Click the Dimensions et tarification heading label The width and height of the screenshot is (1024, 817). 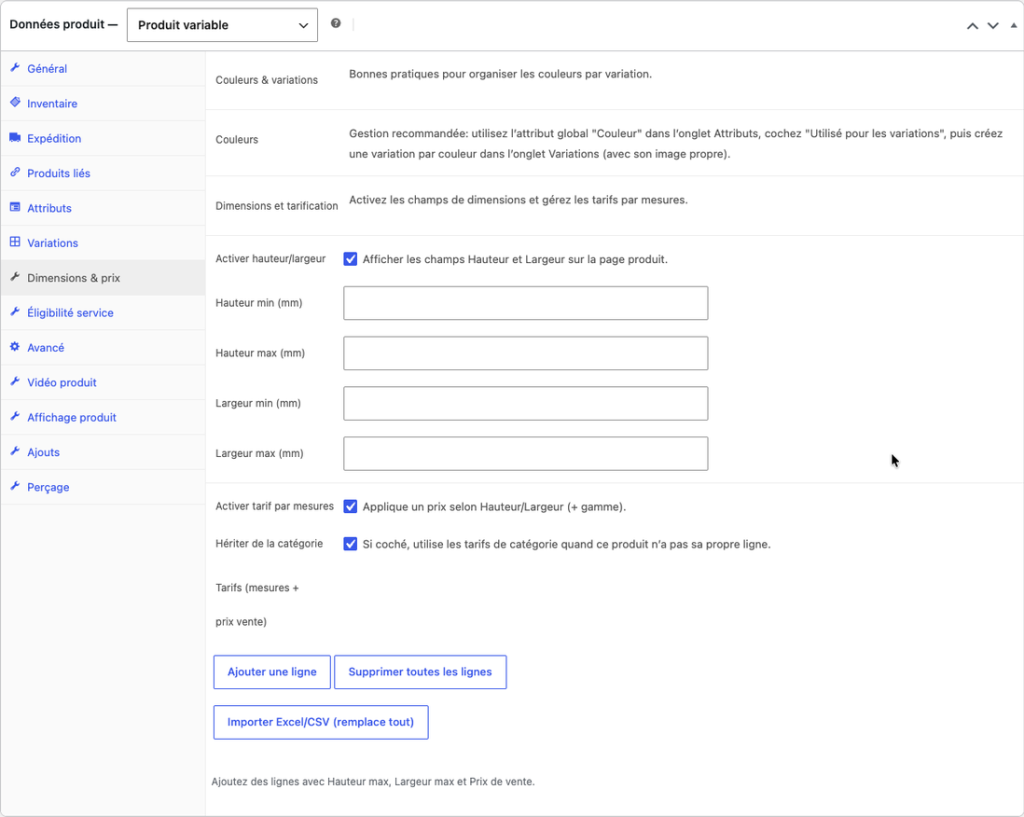point(277,206)
